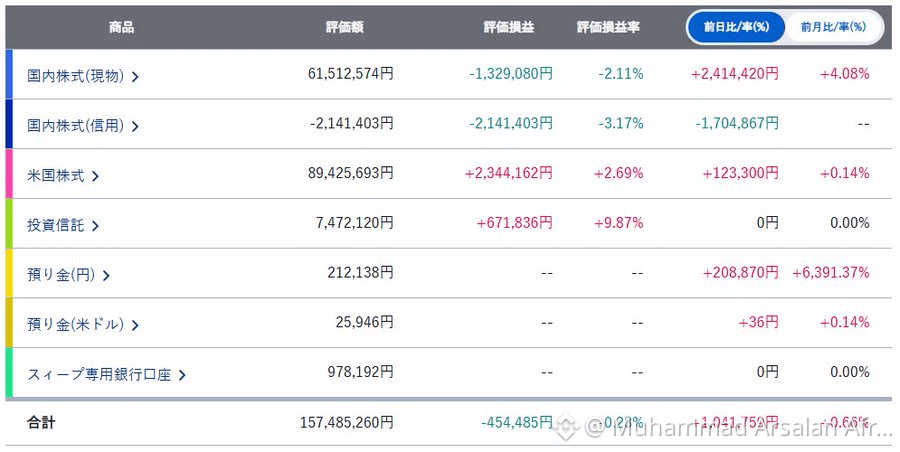Image resolution: width=900 pixels, height=452 pixels.
Task: Click chevron arrow beside 預り金(米ドル)
Action: [x=135, y=325]
